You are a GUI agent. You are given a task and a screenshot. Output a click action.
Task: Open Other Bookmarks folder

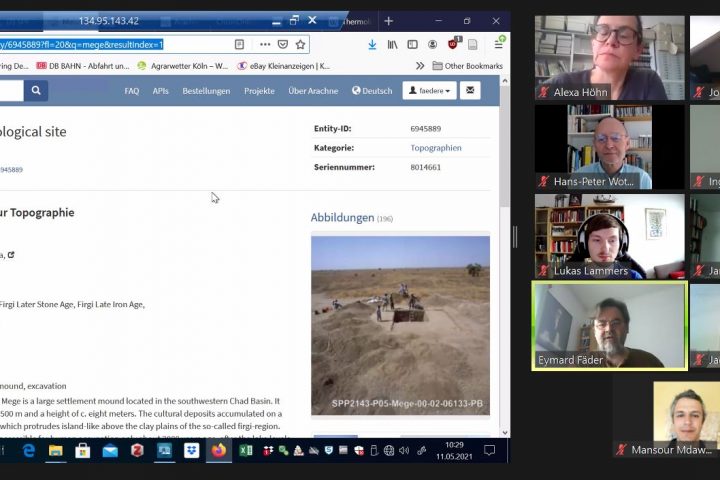point(467,66)
